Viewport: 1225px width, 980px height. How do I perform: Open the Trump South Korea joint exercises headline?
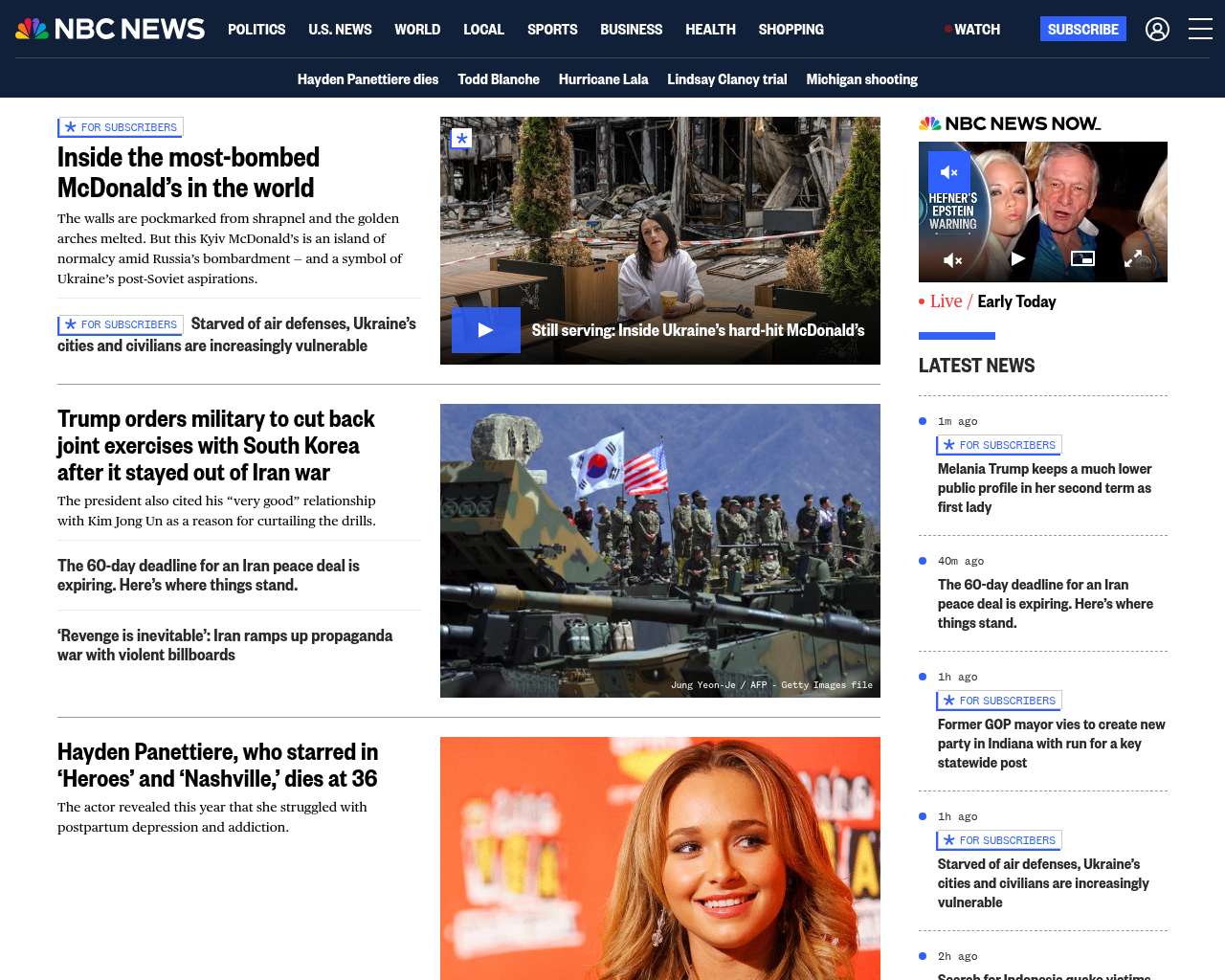pyautogui.click(x=216, y=445)
